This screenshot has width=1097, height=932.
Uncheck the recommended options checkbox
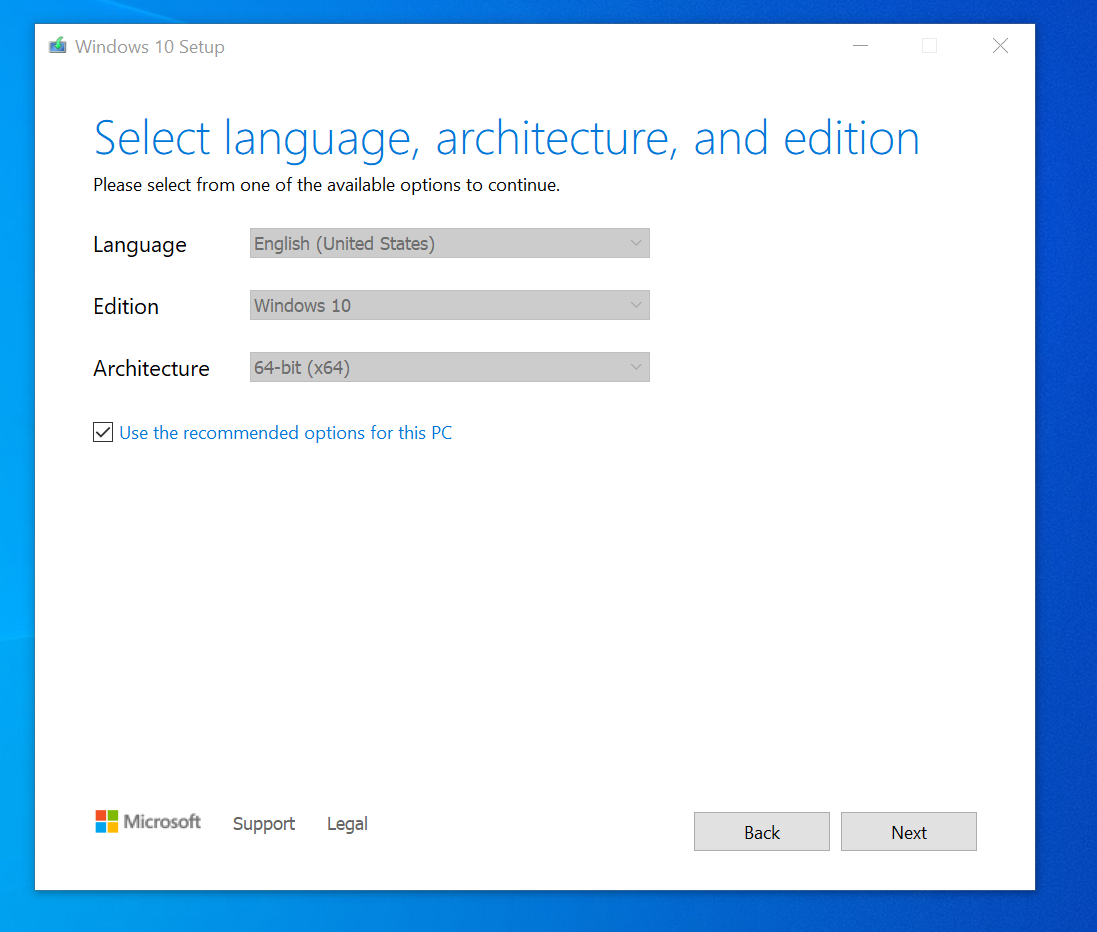[x=103, y=433]
